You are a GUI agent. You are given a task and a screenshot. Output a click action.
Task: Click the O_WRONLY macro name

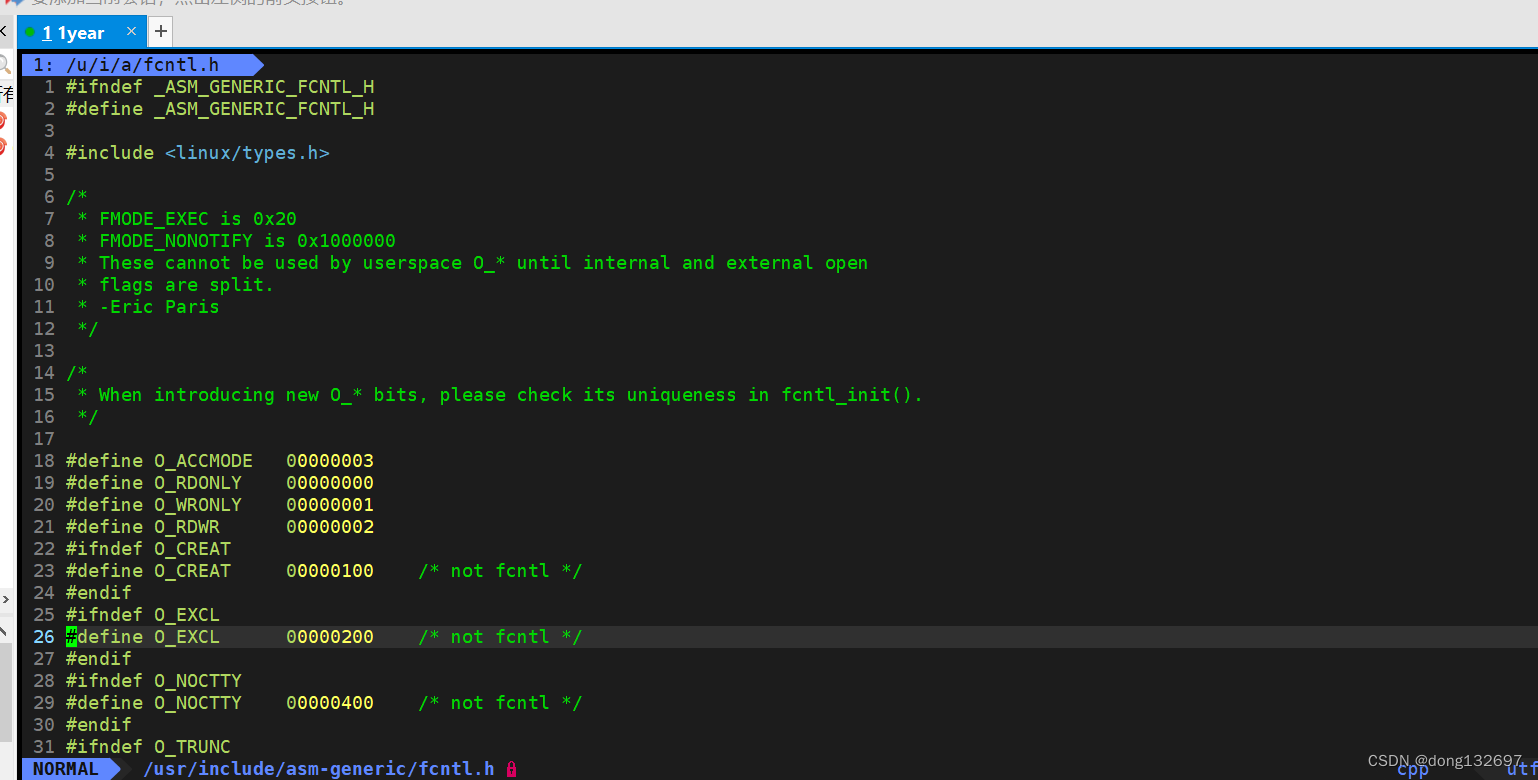pos(198,505)
